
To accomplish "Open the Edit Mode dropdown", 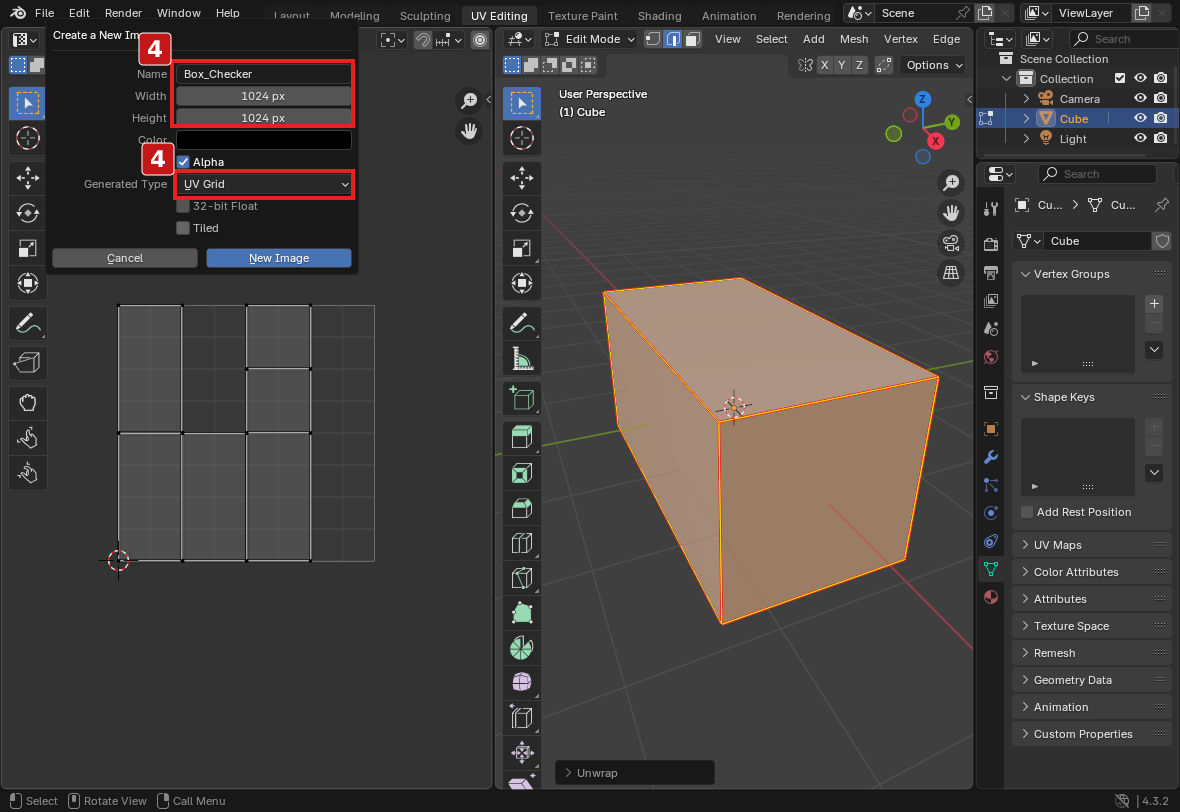I will tap(590, 39).
